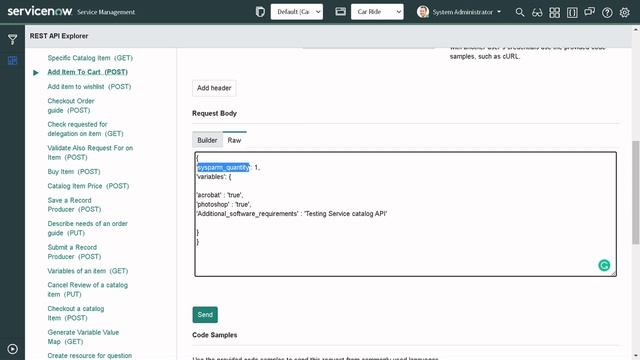
Task: Click the 'variables': { line in body
Action: (x=214, y=177)
